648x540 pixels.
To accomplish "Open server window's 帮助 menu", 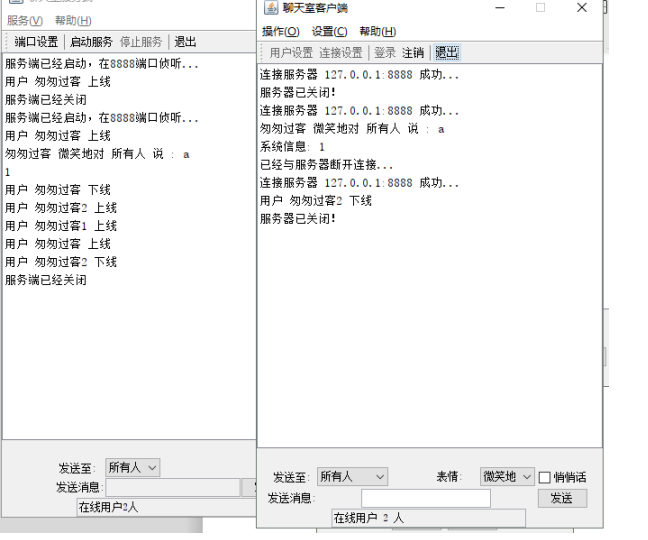I will [x=73, y=21].
